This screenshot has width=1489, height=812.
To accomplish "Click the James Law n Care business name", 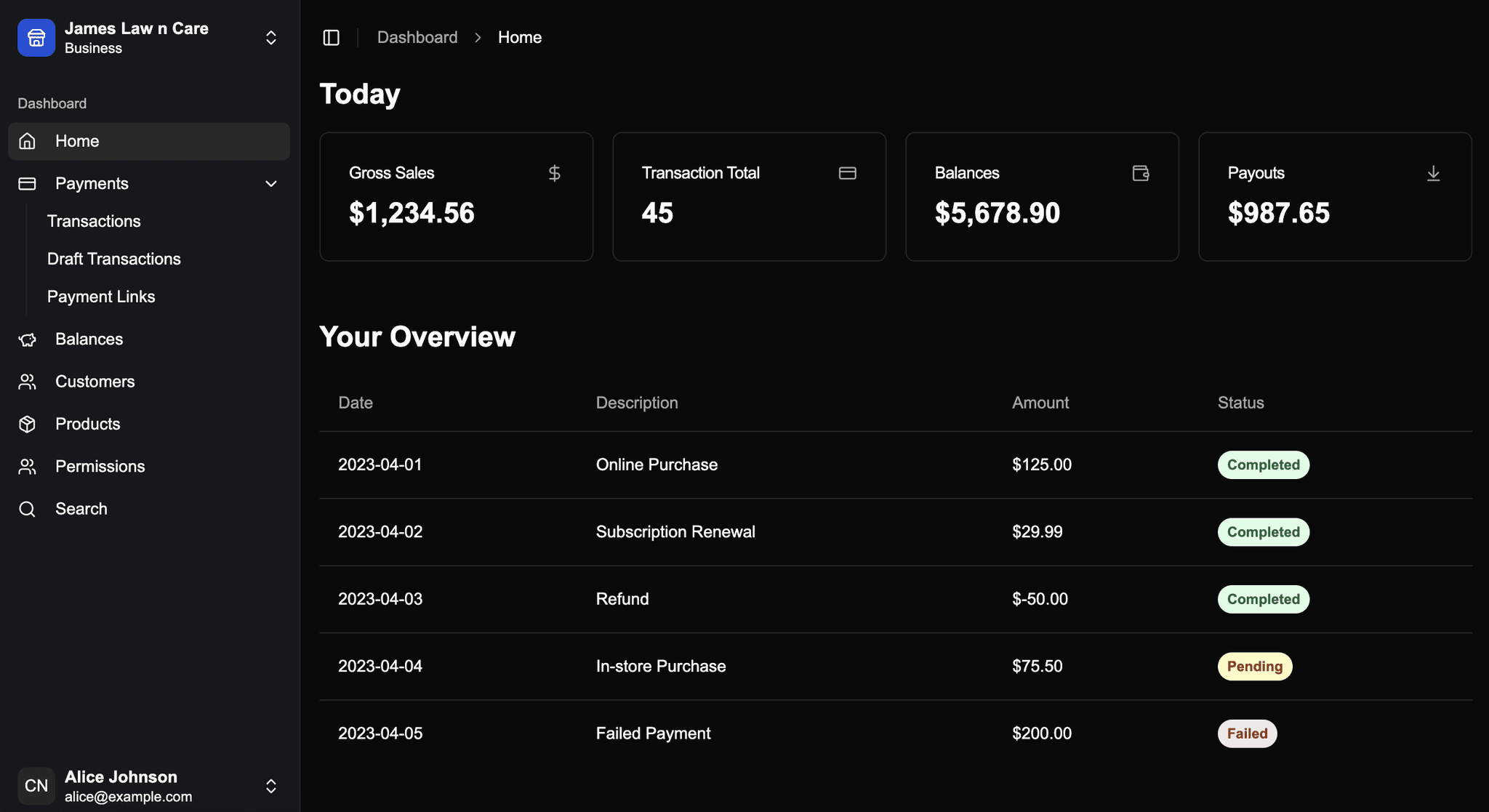I will 137,28.
